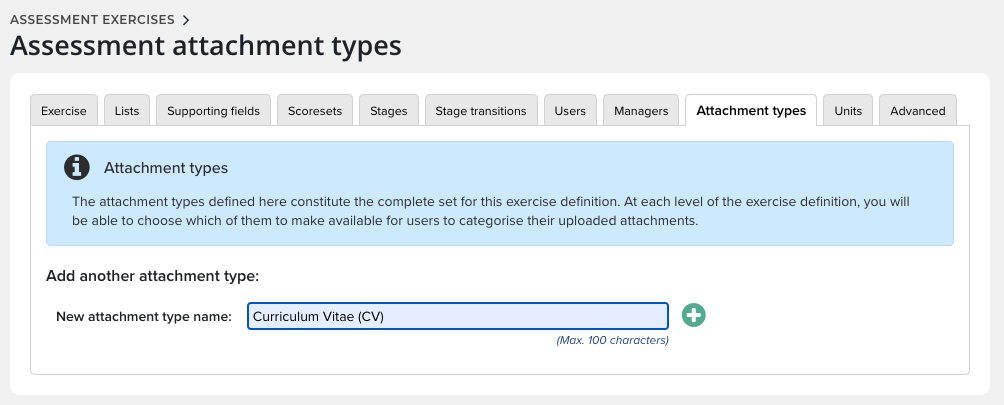This screenshot has width=1004, height=405.
Task: Click the 'Add another attachment type' heading
Action: pos(153,275)
